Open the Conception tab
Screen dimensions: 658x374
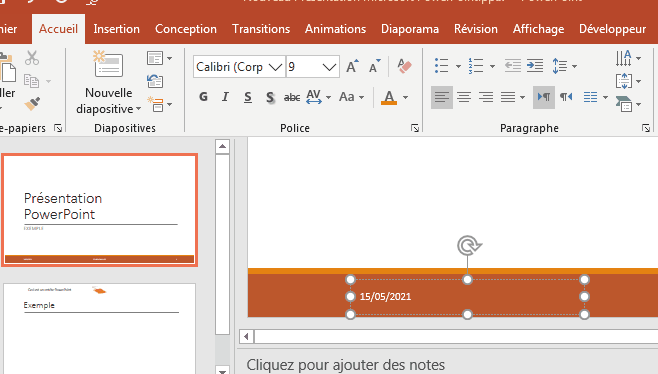click(186, 29)
